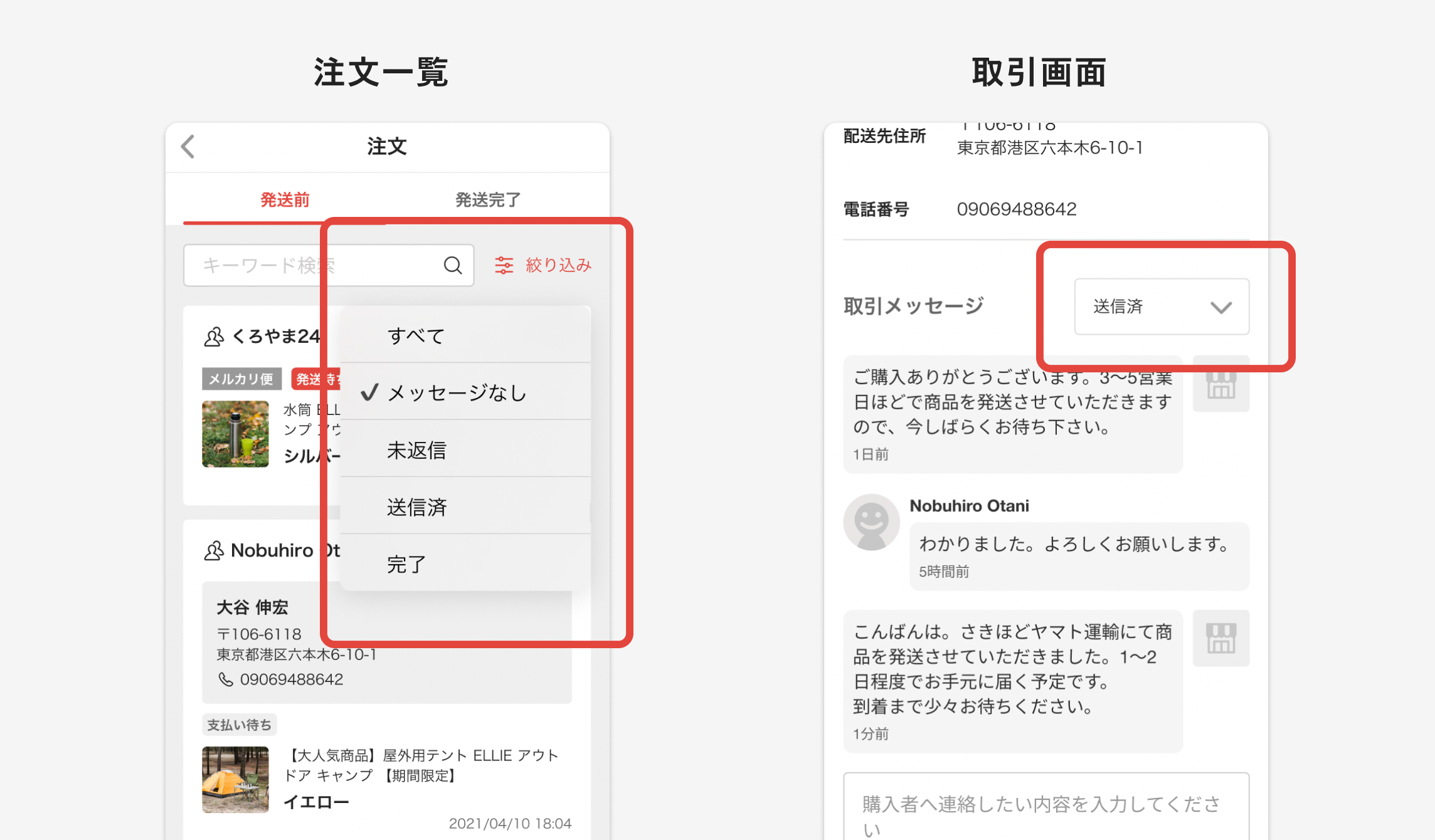Switch to the 発送完了 tab
This screenshot has width=1435, height=840.
487,200
